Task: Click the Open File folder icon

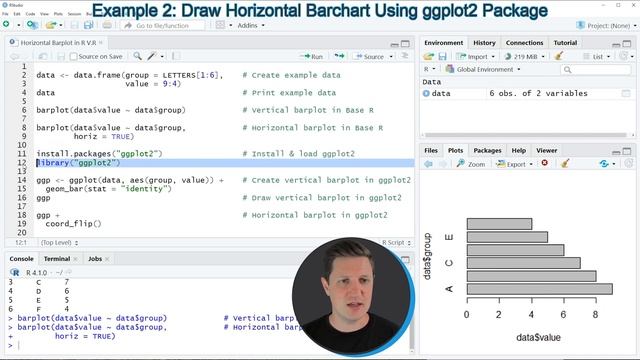Action: 51,25
